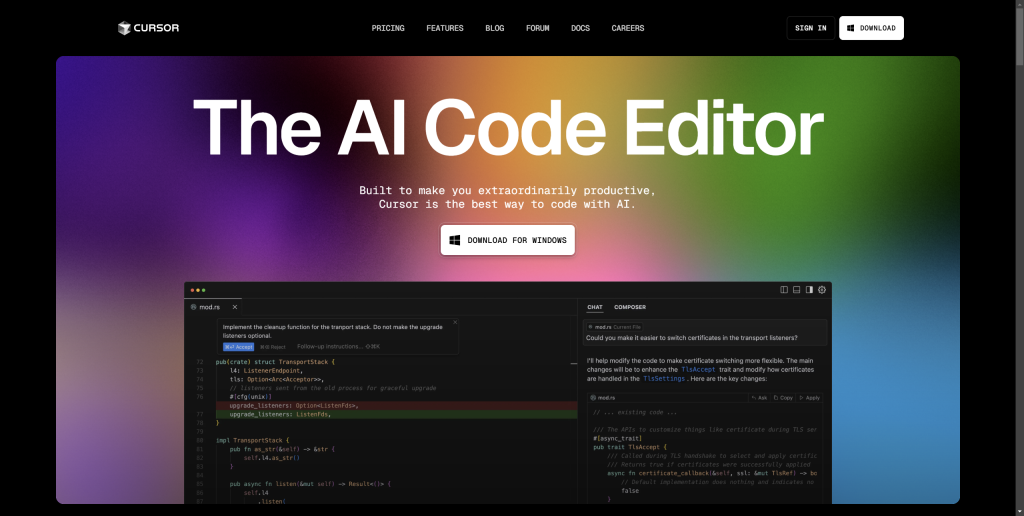Toggle the bottom panel layout icon
Screen dimensions: 1024x516
[x=797, y=289]
